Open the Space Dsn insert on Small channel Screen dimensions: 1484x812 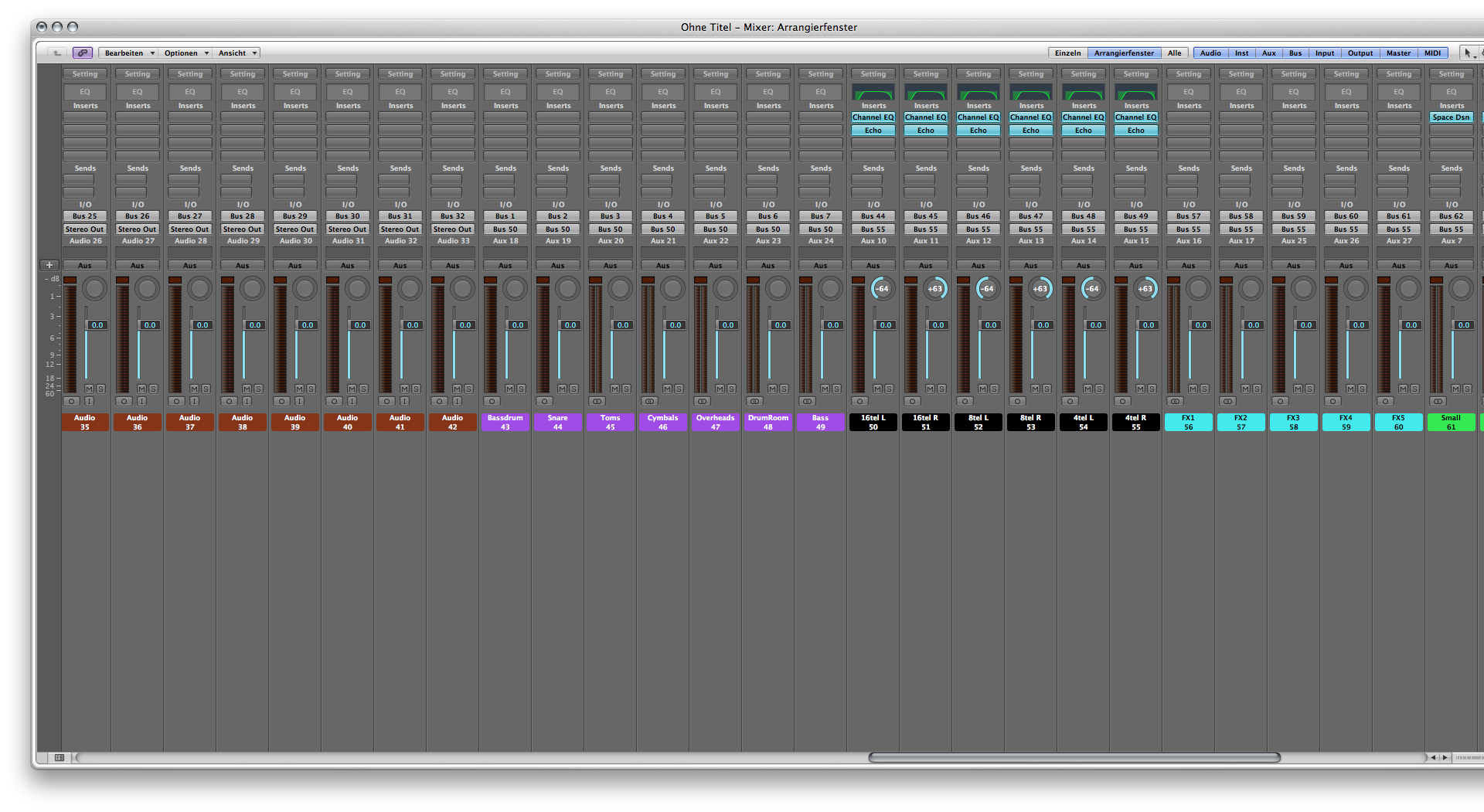click(x=1451, y=117)
